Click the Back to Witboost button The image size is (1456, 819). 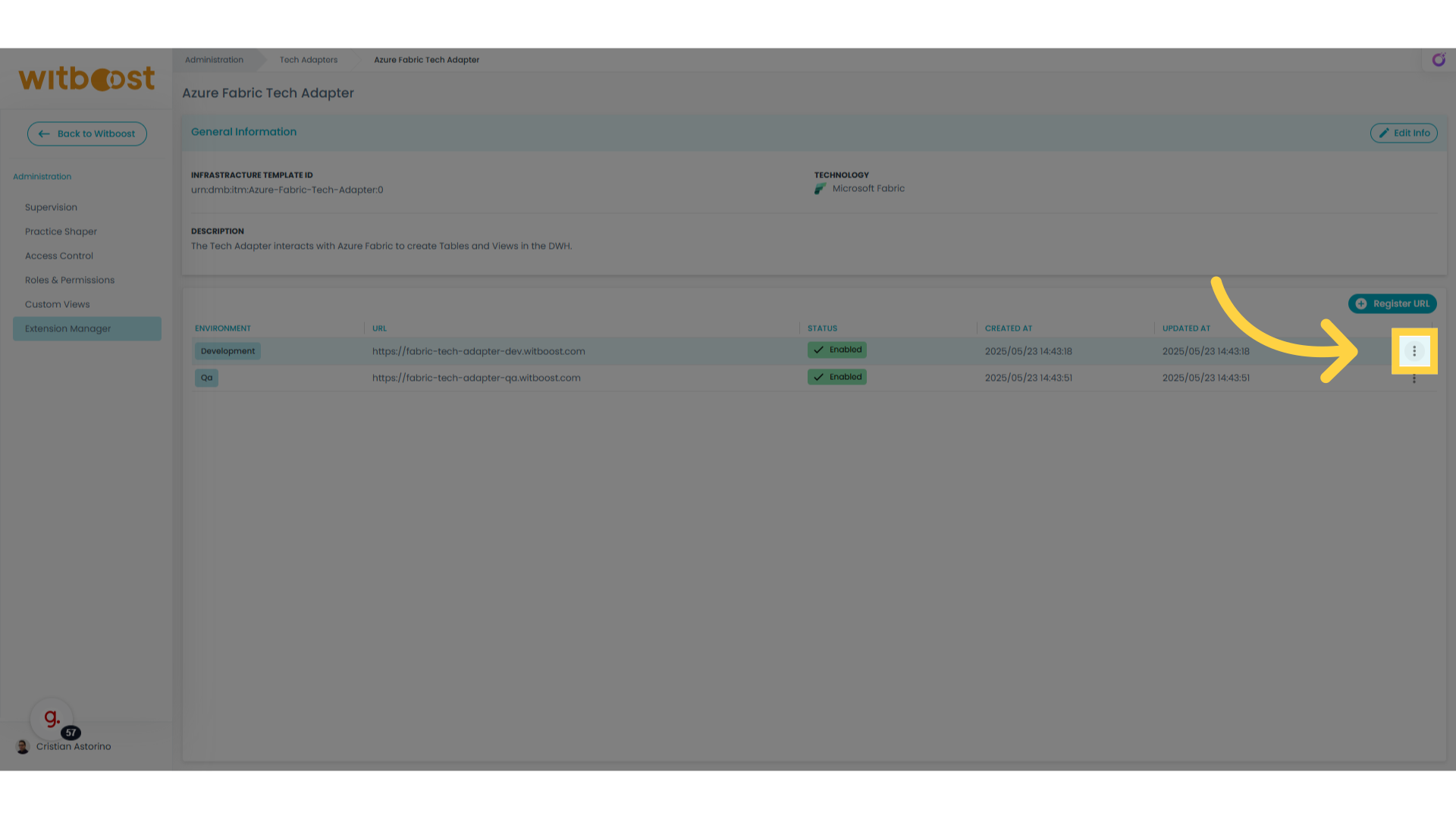87,133
